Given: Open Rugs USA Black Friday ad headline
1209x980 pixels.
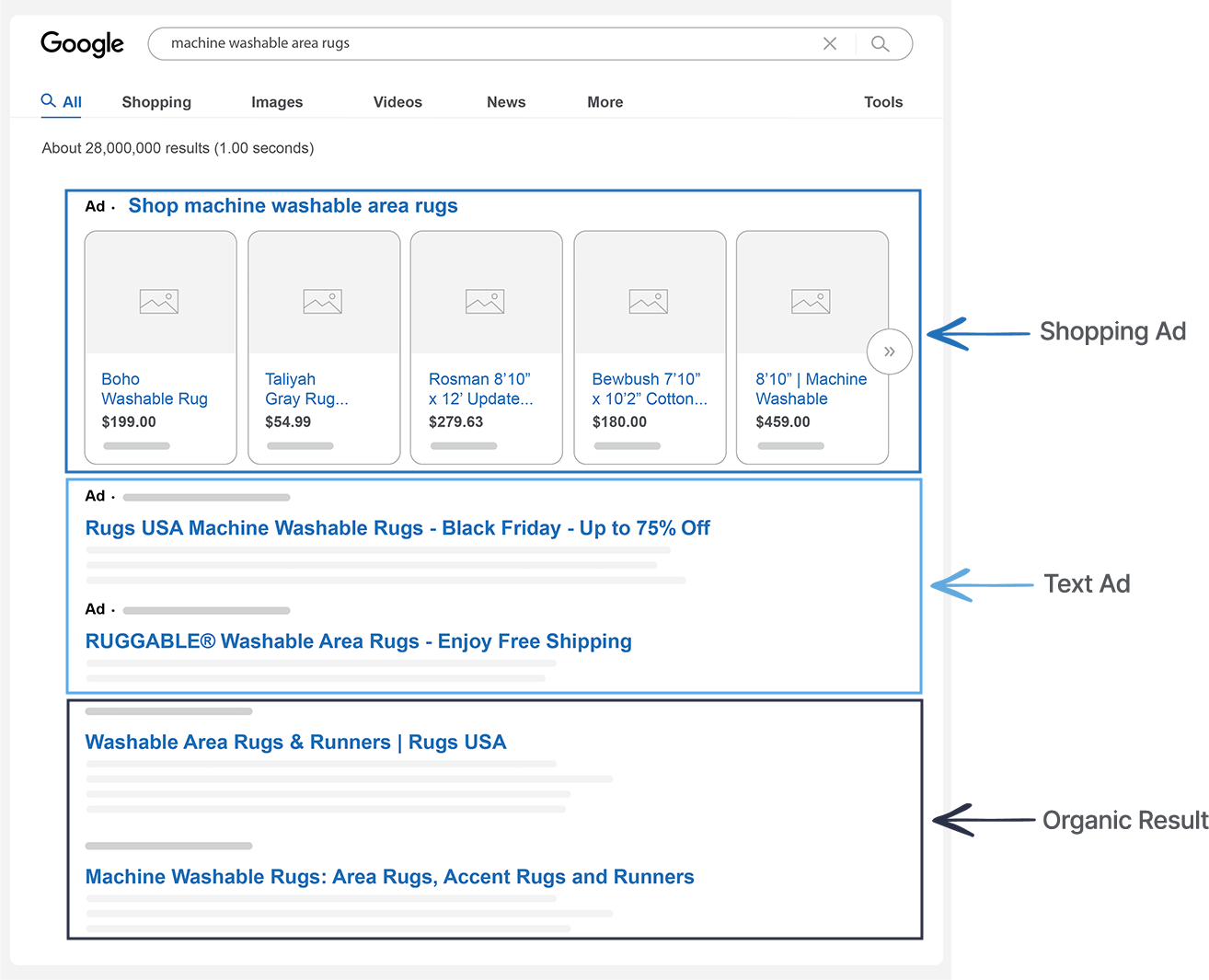Looking at the screenshot, I should 397,528.
